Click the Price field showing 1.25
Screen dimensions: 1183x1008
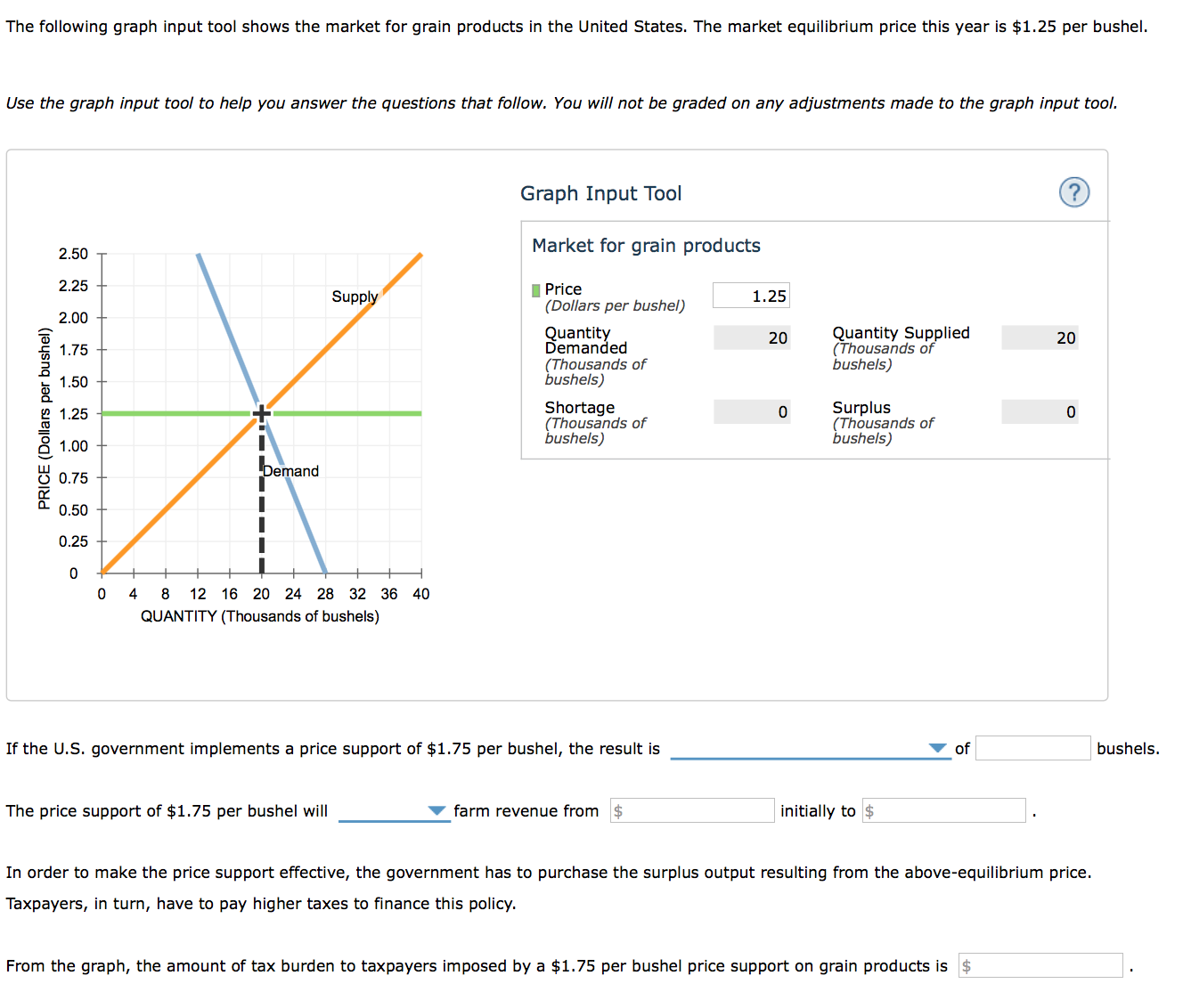pyautogui.click(x=751, y=295)
